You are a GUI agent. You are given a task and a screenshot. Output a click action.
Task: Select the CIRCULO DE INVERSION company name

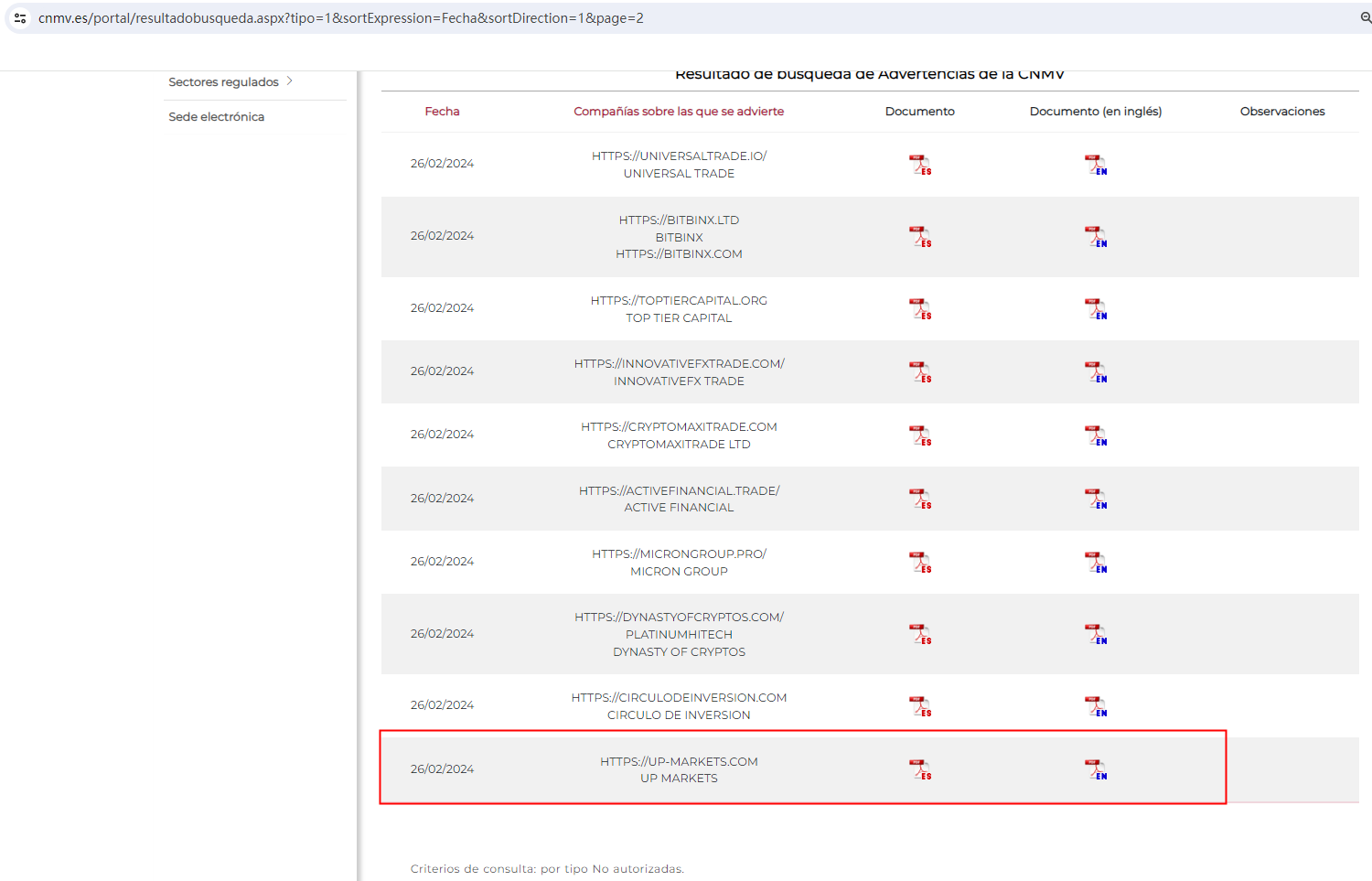point(679,715)
